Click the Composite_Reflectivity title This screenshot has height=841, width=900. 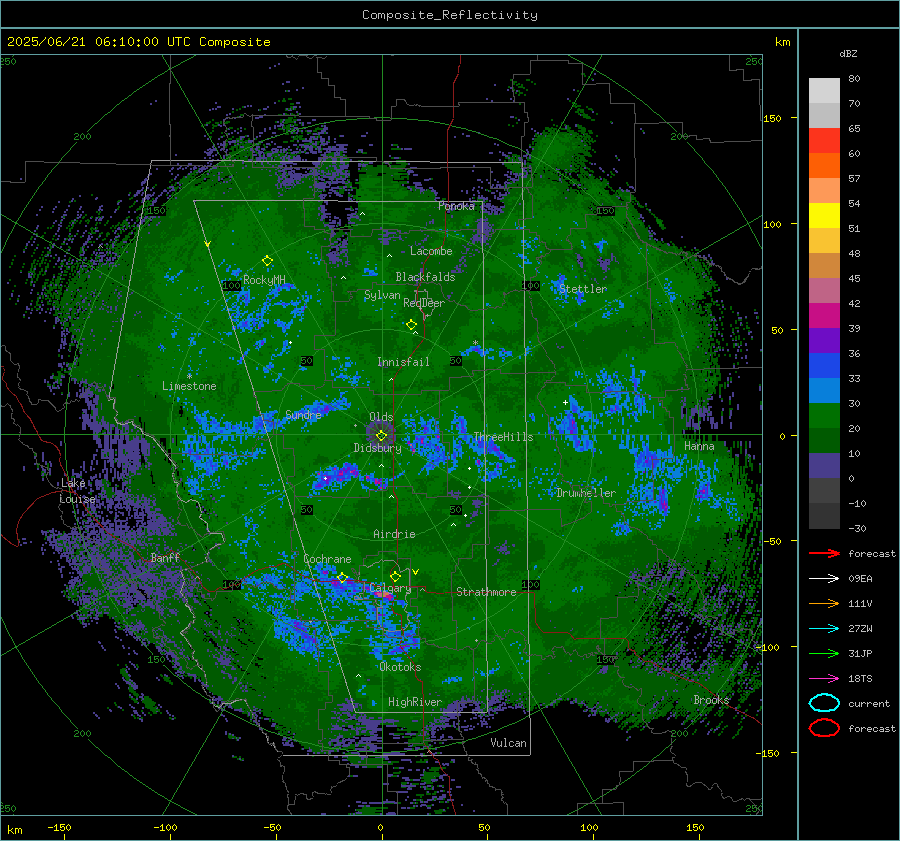[450, 15]
